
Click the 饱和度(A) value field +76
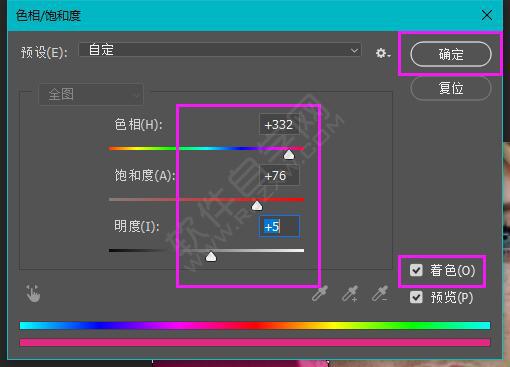click(x=279, y=176)
